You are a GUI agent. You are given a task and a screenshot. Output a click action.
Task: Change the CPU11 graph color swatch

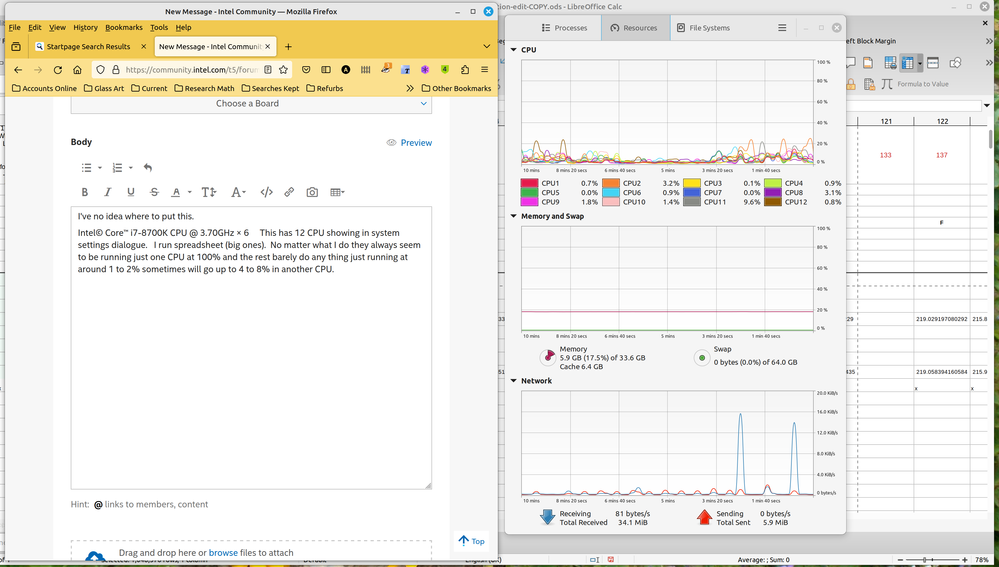pos(692,202)
